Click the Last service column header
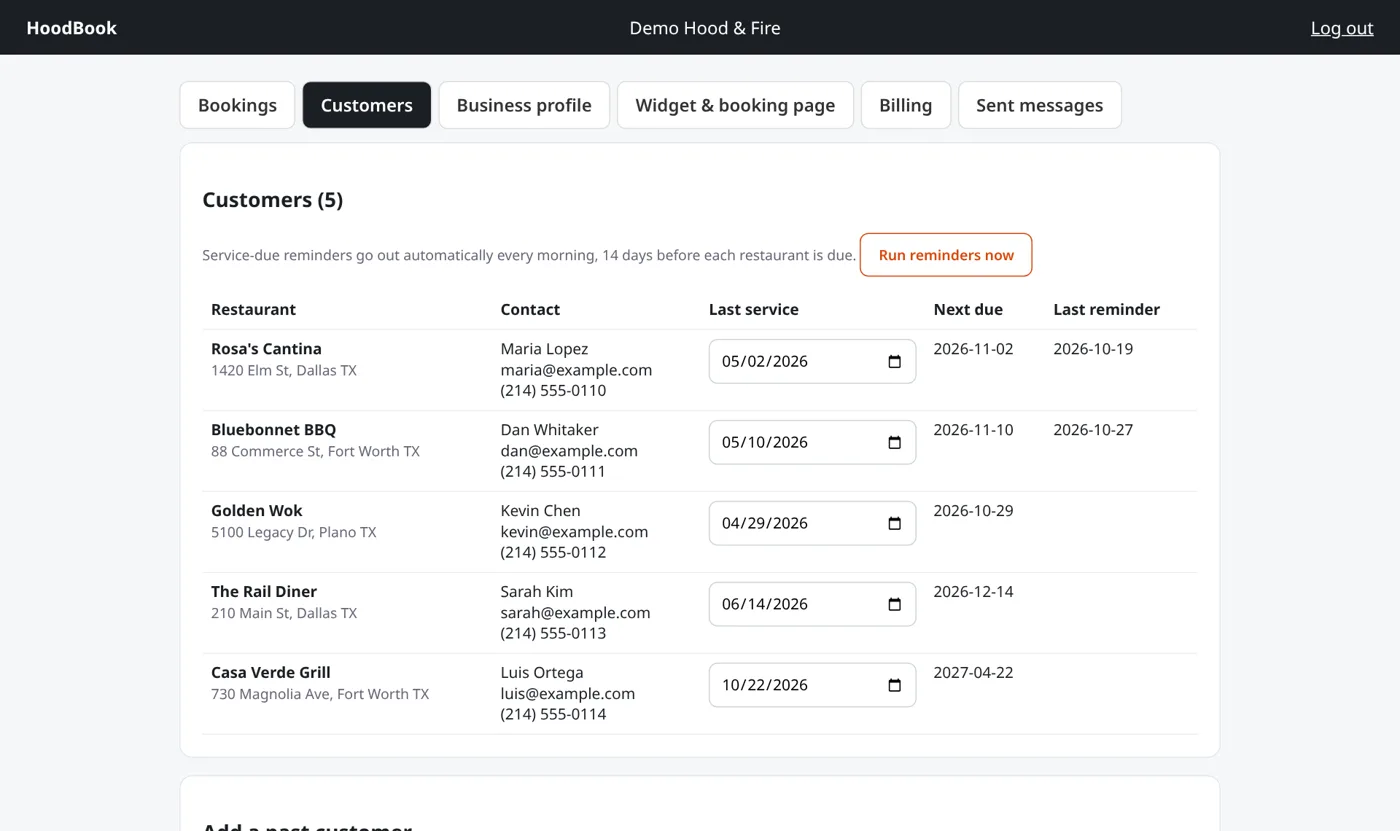Image resolution: width=1400 pixels, height=831 pixels. (753, 310)
